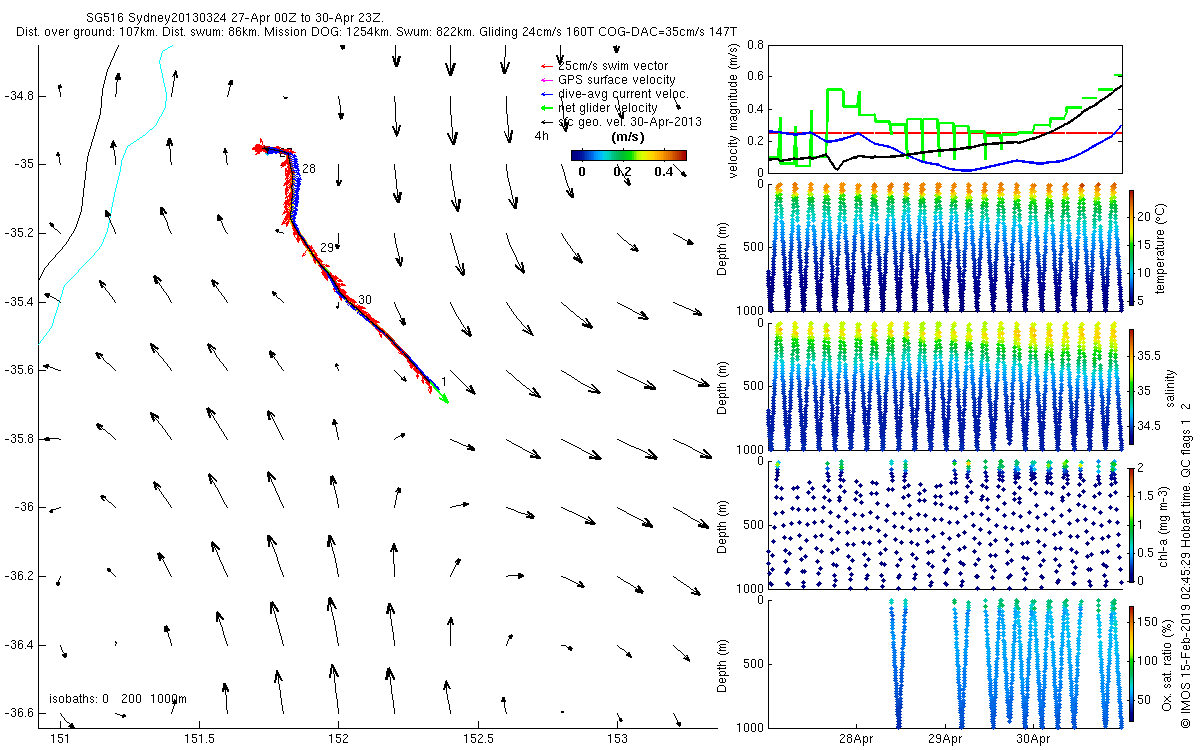The image size is (1200, 750).
Task: Click the green arrowhead at track end
Action: (443, 398)
